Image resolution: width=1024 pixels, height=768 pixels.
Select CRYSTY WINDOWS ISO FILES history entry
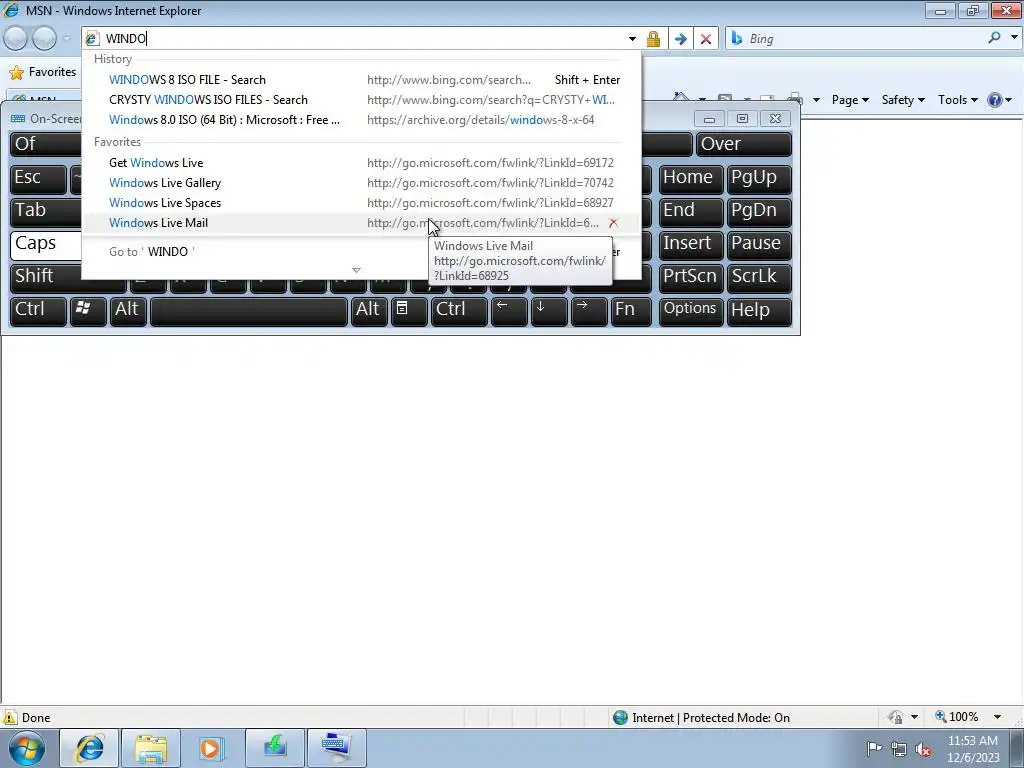point(360,100)
